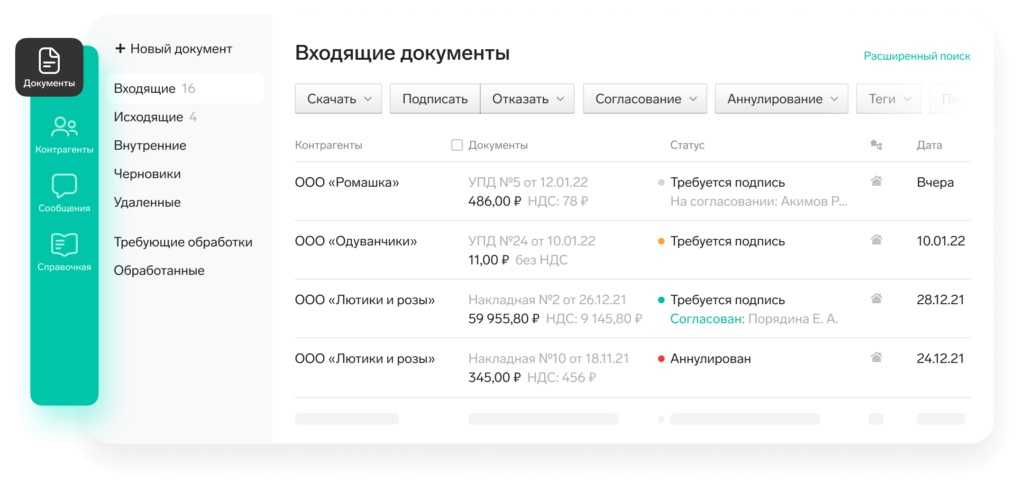The image size is (1024, 489).
Task: Open the Согласование dropdown menu
Action: click(x=645, y=99)
